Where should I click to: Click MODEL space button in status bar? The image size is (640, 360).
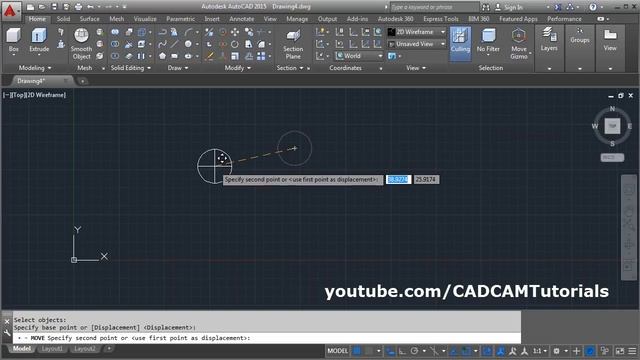tap(338, 351)
